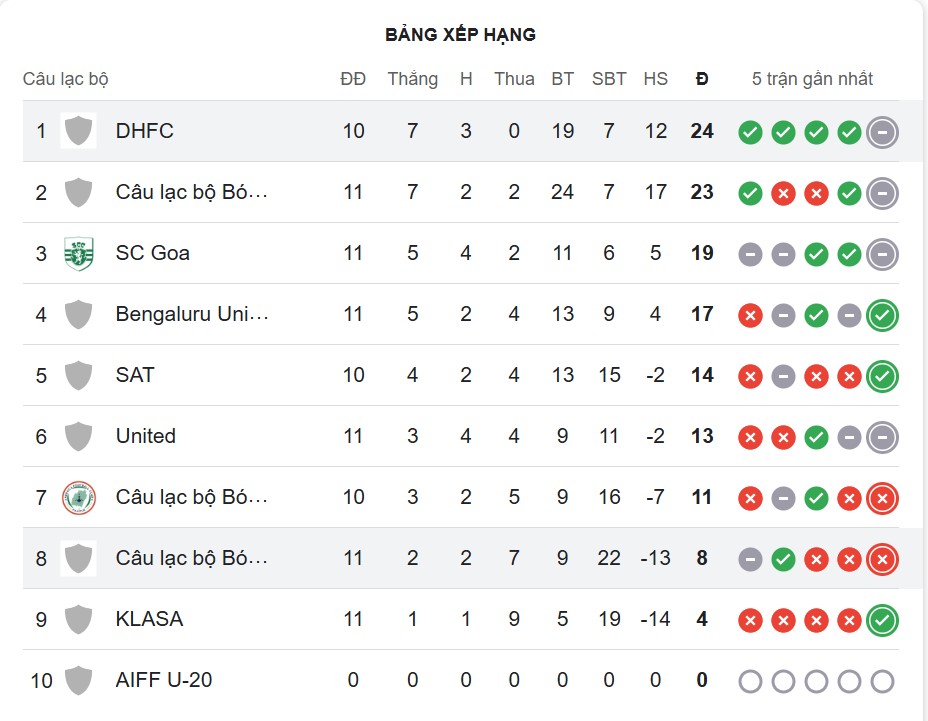
Task: Click DHFC's latest draw result icon
Action: [882, 131]
